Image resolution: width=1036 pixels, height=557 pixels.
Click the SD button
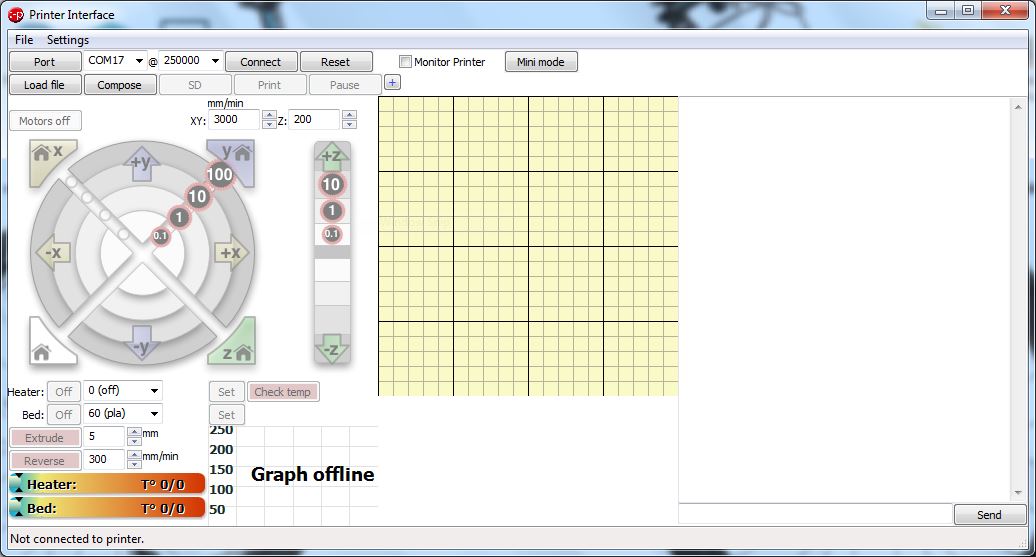point(195,85)
